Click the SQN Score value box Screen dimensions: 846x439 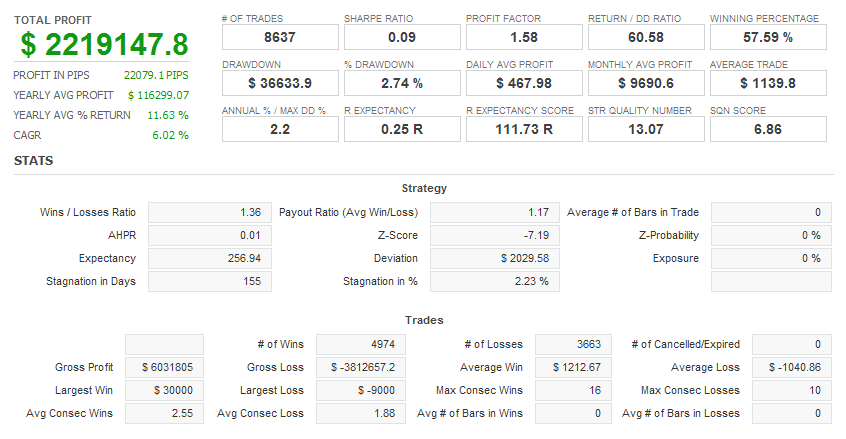767,129
